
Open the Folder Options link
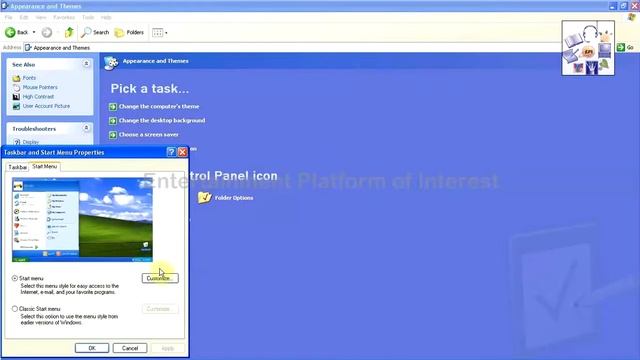[x=234, y=198]
